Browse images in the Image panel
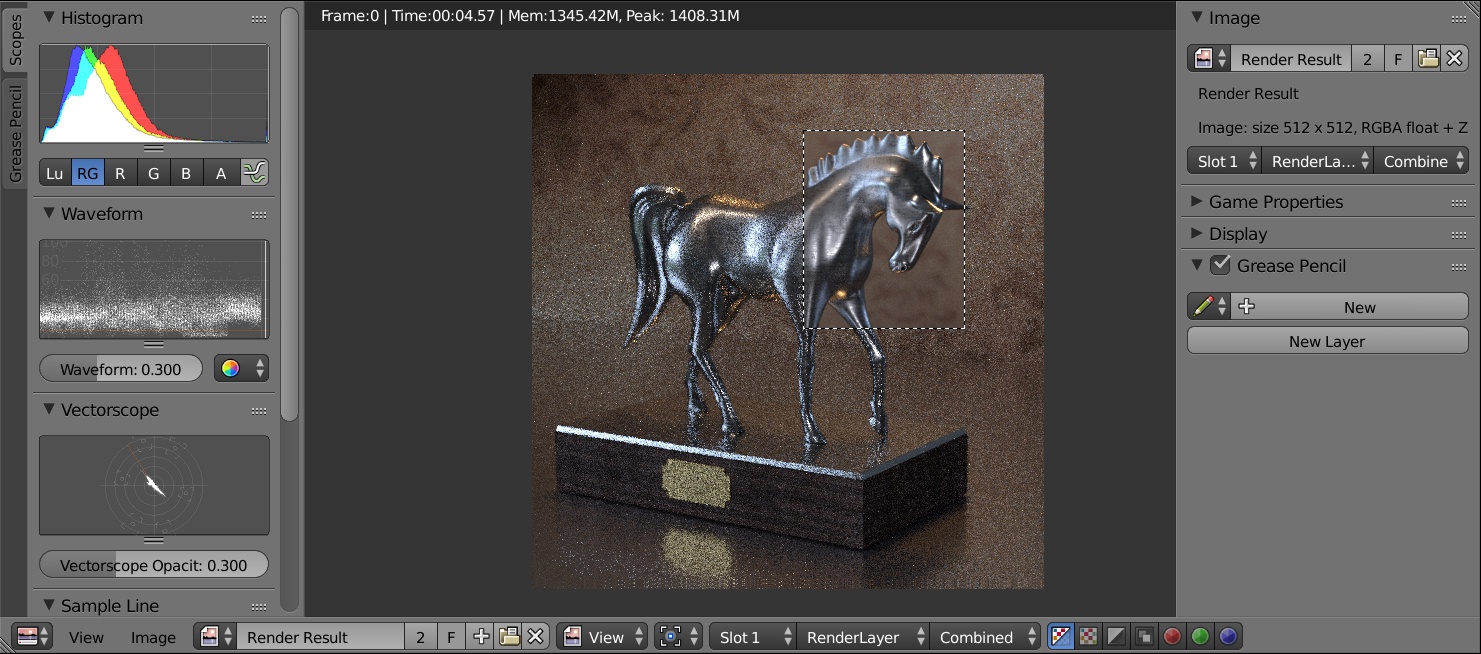 click(1209, 59)
